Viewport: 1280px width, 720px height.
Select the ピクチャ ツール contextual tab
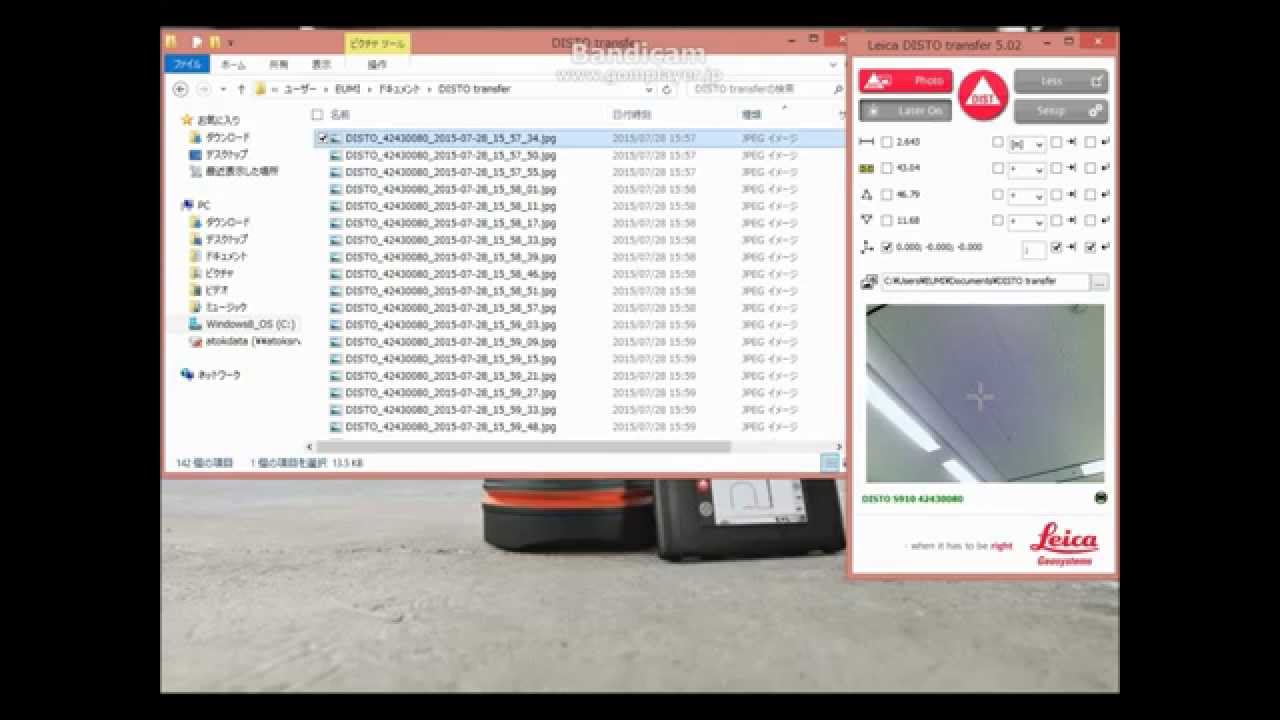coord(377,44)
